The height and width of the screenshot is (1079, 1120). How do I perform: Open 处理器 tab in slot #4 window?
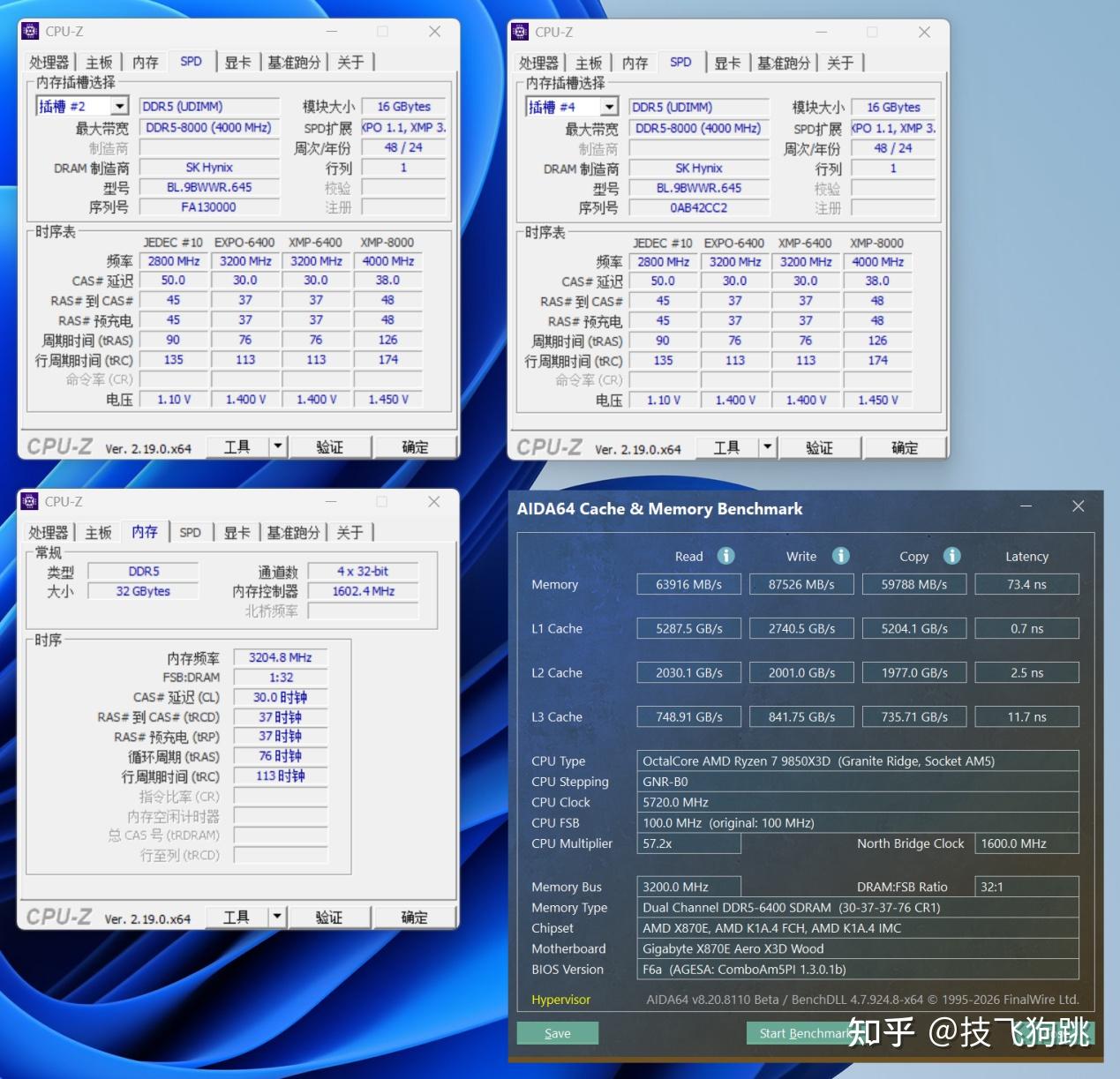[x=538, y=63]
